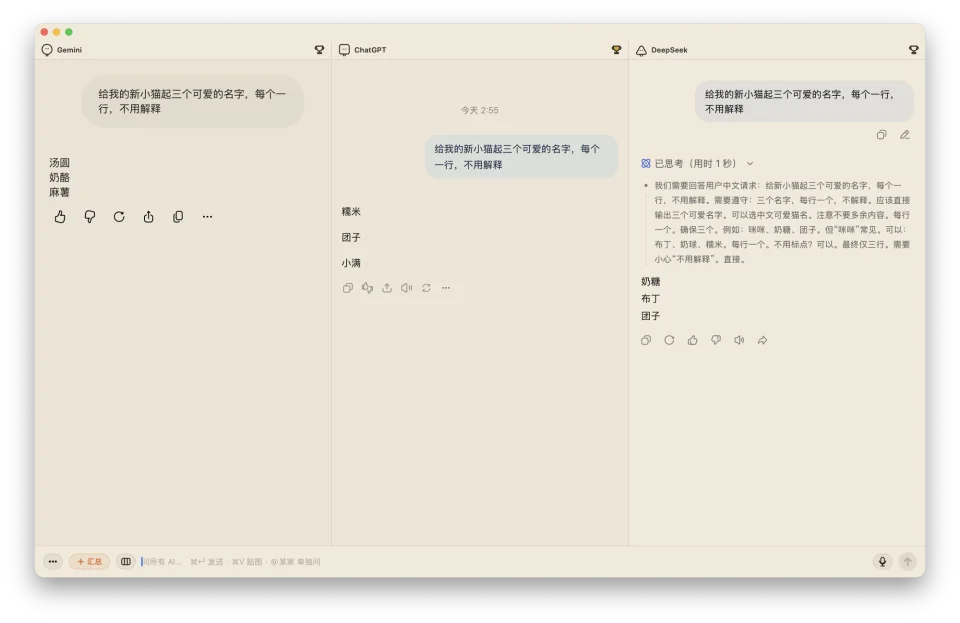Click the DeepSeek thinking paragraph text

tap(782, 222)
